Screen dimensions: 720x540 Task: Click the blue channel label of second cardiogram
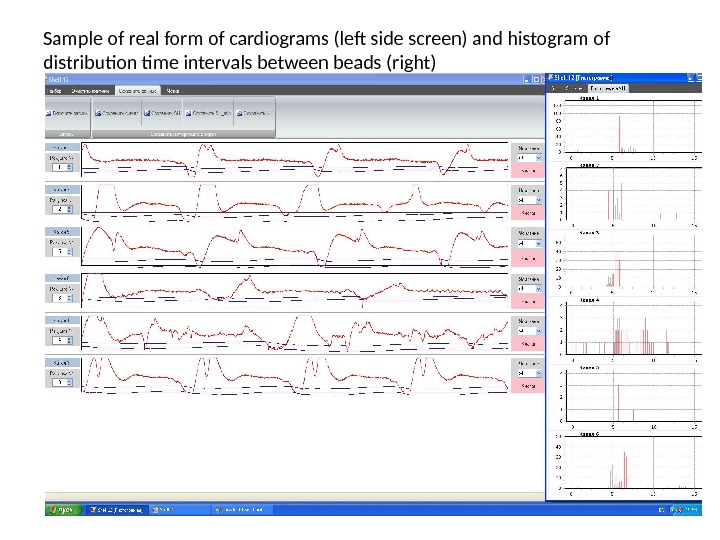[62, 190]
